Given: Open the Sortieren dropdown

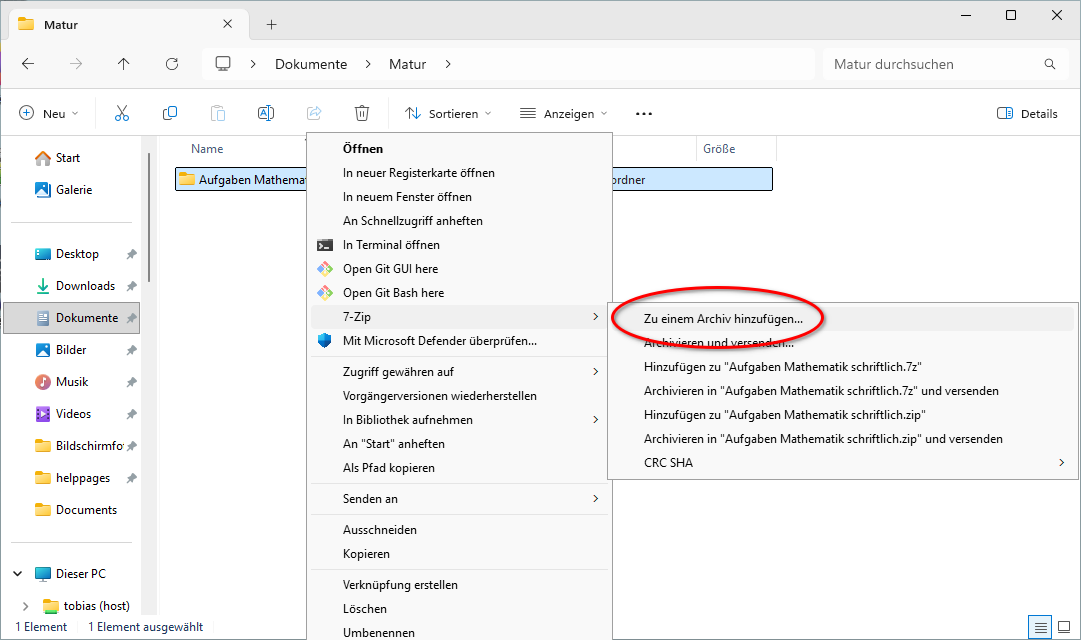Looking at the screenshot, I should coord(448,114).
